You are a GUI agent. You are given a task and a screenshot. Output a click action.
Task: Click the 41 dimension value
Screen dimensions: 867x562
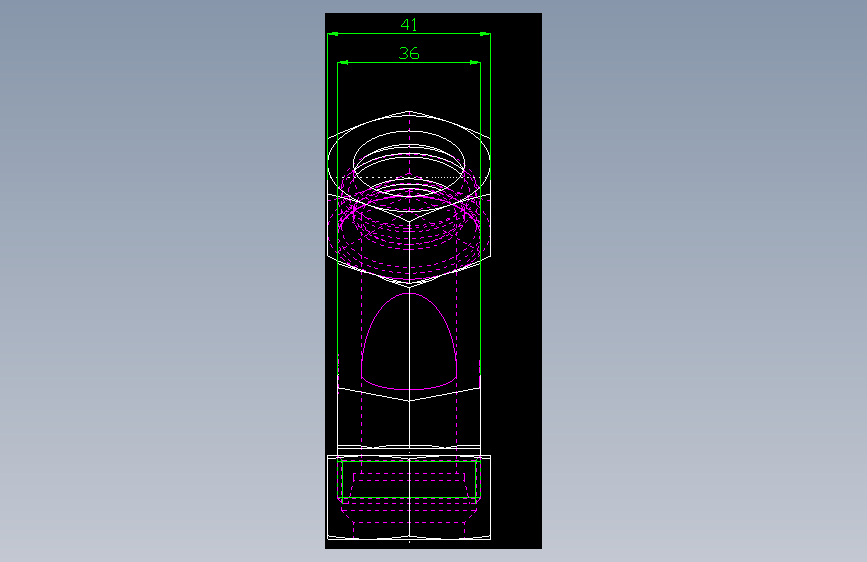409,25
